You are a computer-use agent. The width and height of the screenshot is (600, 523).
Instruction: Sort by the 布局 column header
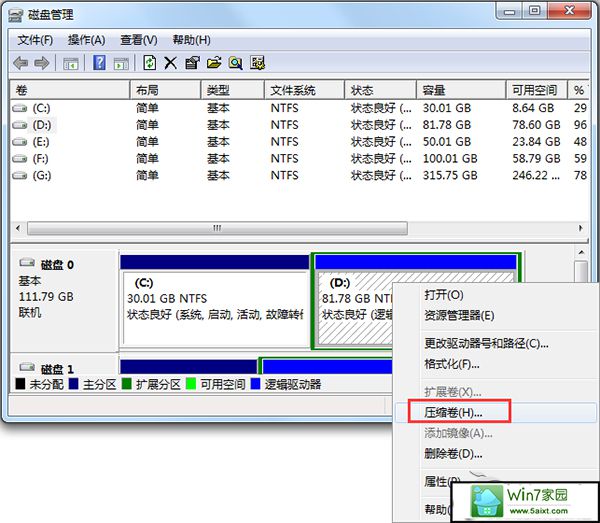[165, 90]
